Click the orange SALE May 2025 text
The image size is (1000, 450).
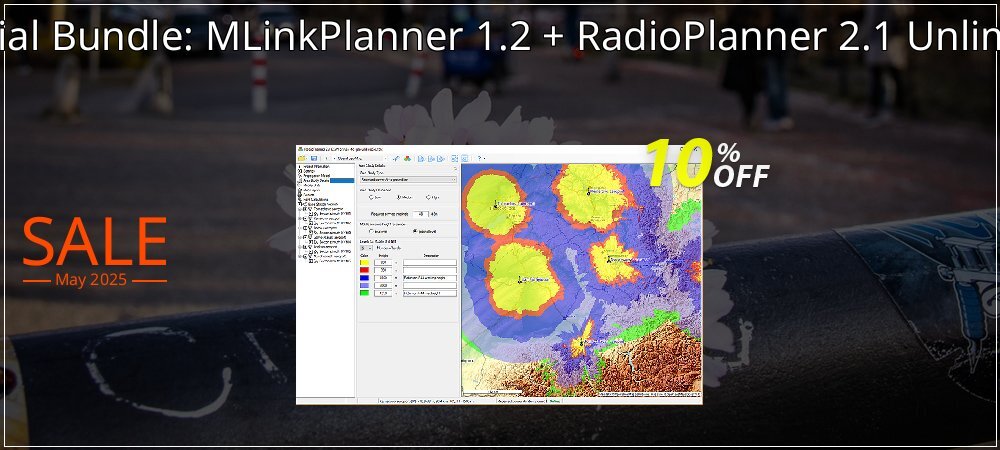click(94, 252)
